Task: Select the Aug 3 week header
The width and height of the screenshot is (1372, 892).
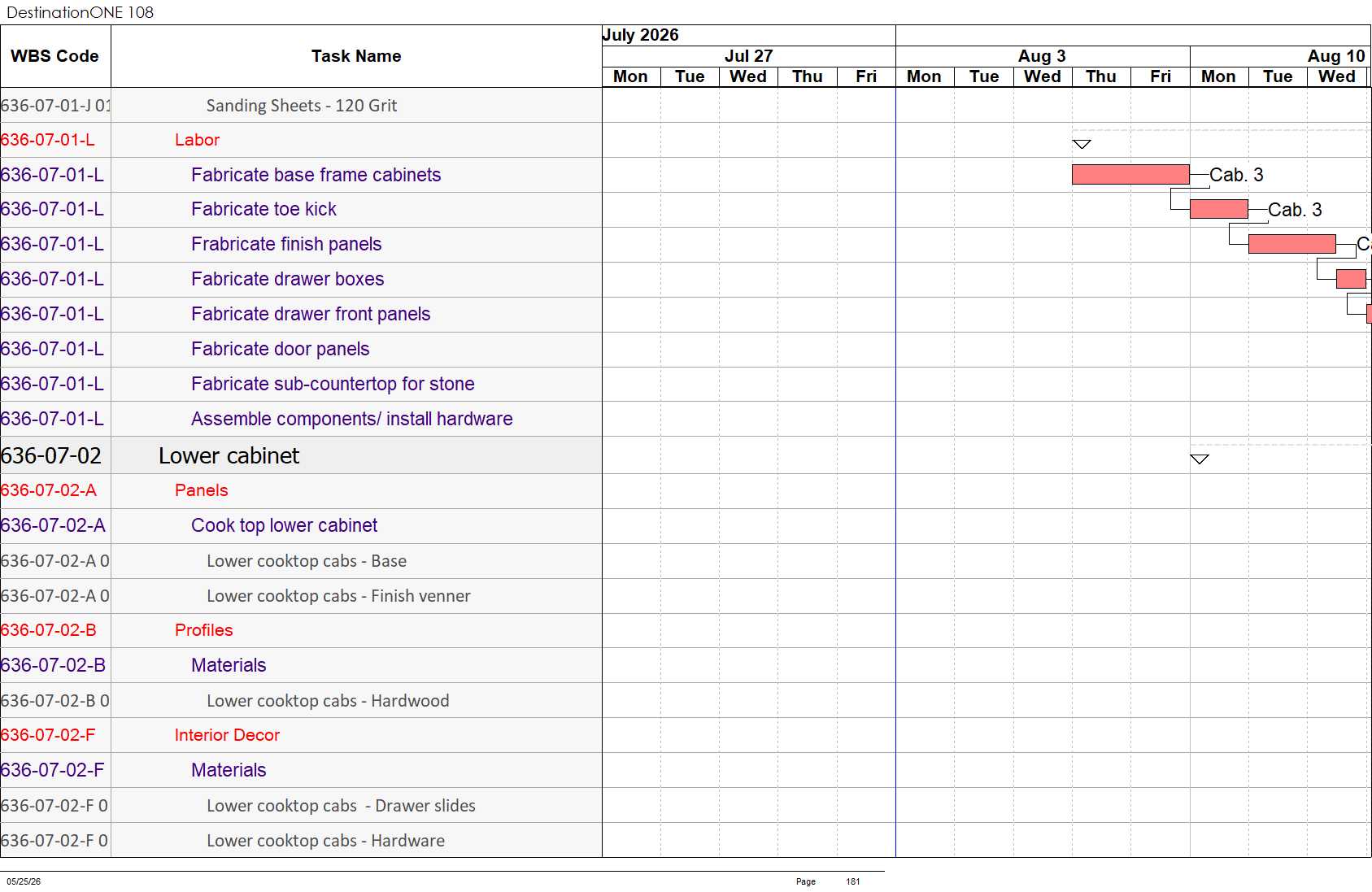Action: pyautogui.click(x=1043, y=56)
